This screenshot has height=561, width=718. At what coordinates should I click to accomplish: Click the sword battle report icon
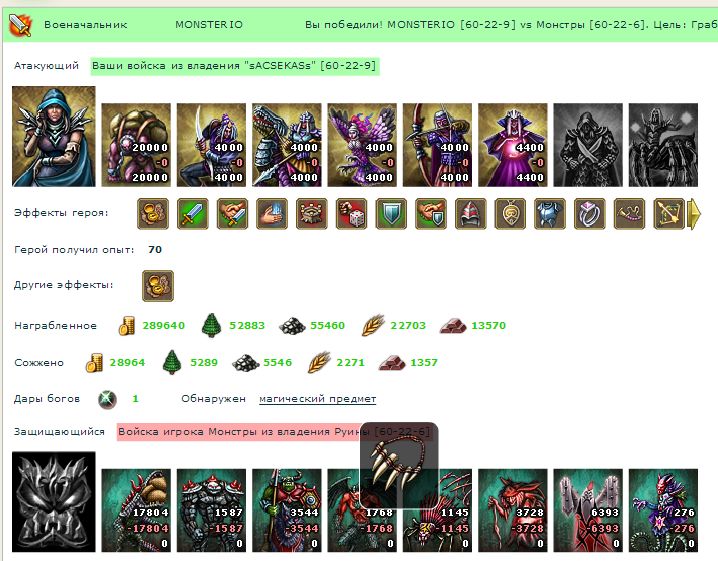pos(21,25)
